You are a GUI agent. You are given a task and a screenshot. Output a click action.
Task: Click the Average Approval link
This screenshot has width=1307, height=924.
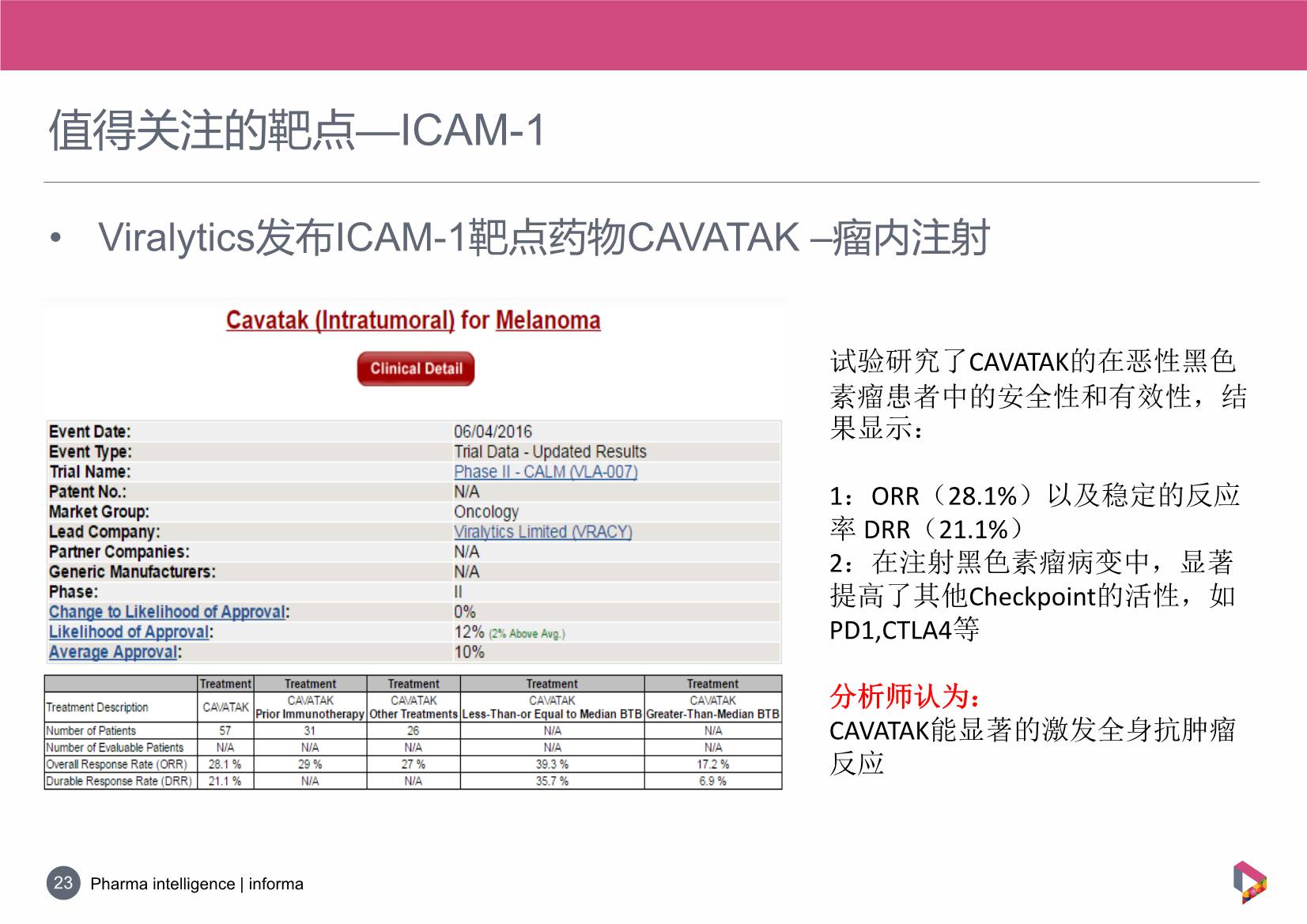113,652
